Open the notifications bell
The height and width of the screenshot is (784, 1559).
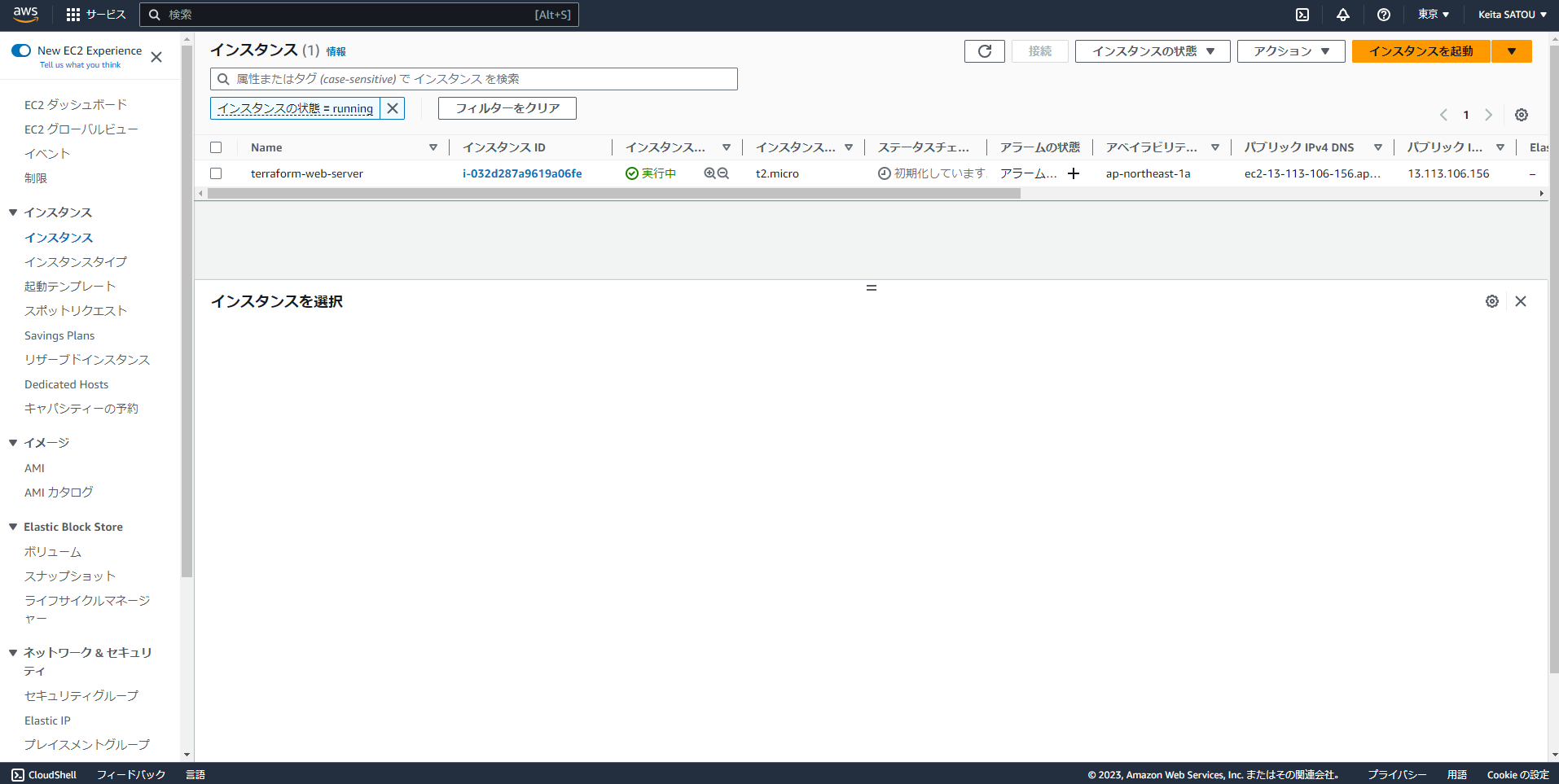click(1343, 15)
